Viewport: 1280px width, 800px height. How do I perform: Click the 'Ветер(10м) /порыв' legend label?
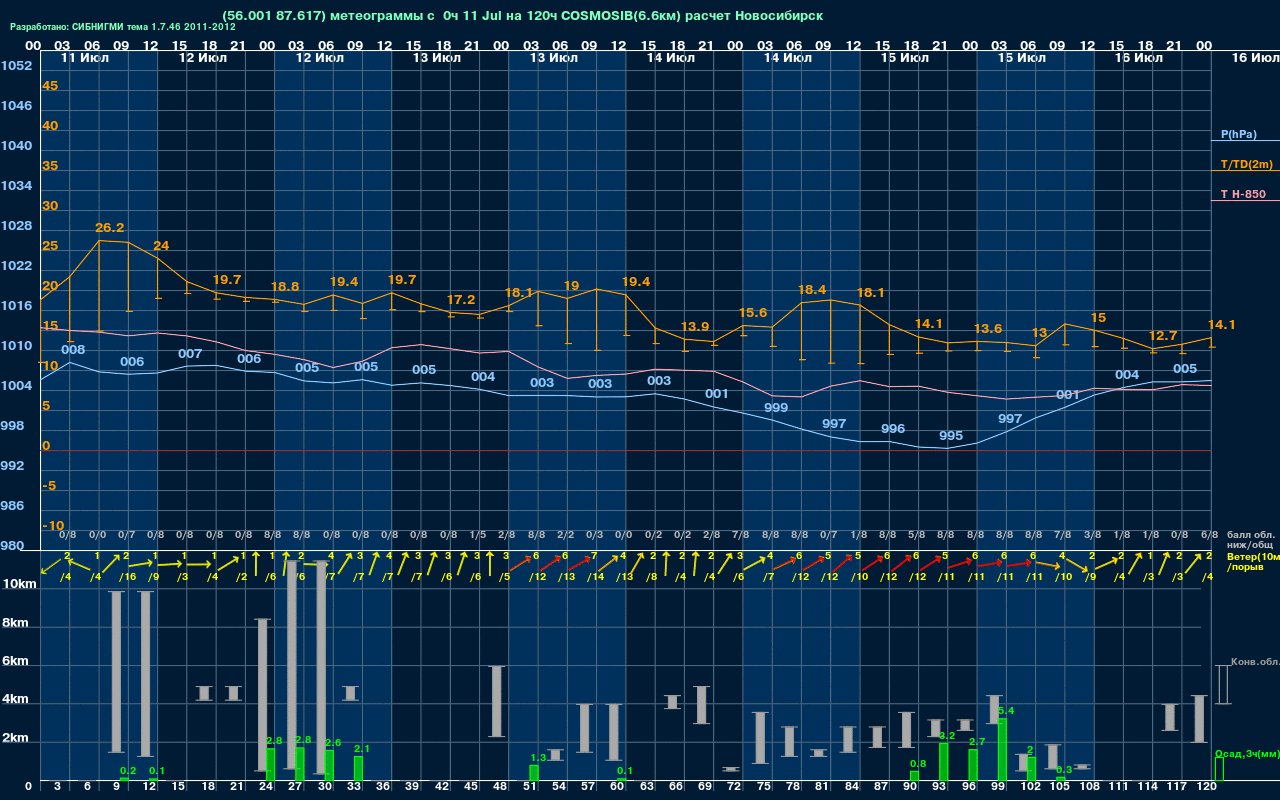click(1251, 562)
